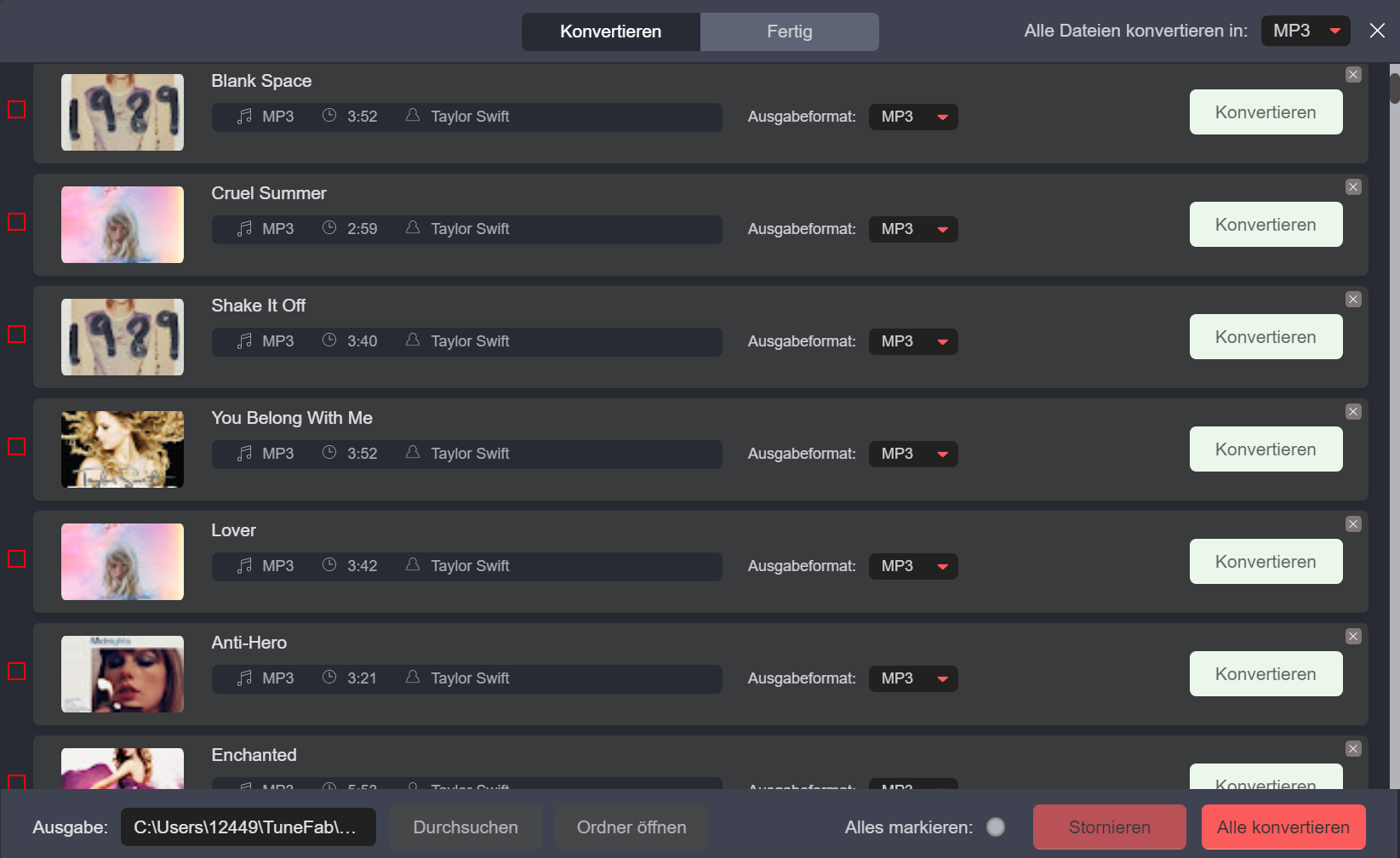Viewport: 1400px width, 858px height.
Task: Convert Cruel Summer with Konvertieren button
Action: [1266, 225]
